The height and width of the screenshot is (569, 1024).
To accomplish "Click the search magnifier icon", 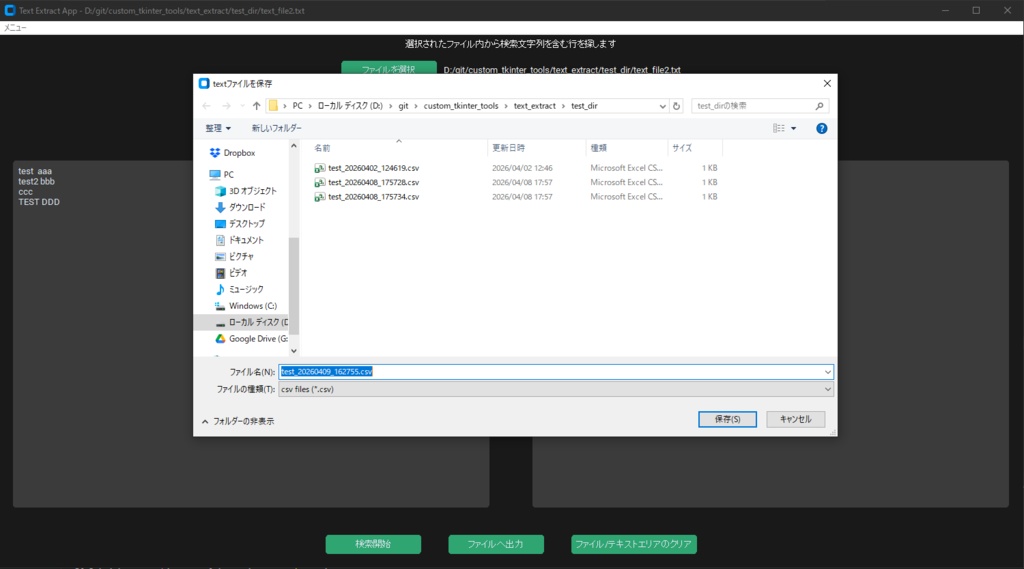I will click(x=820, y=106).
